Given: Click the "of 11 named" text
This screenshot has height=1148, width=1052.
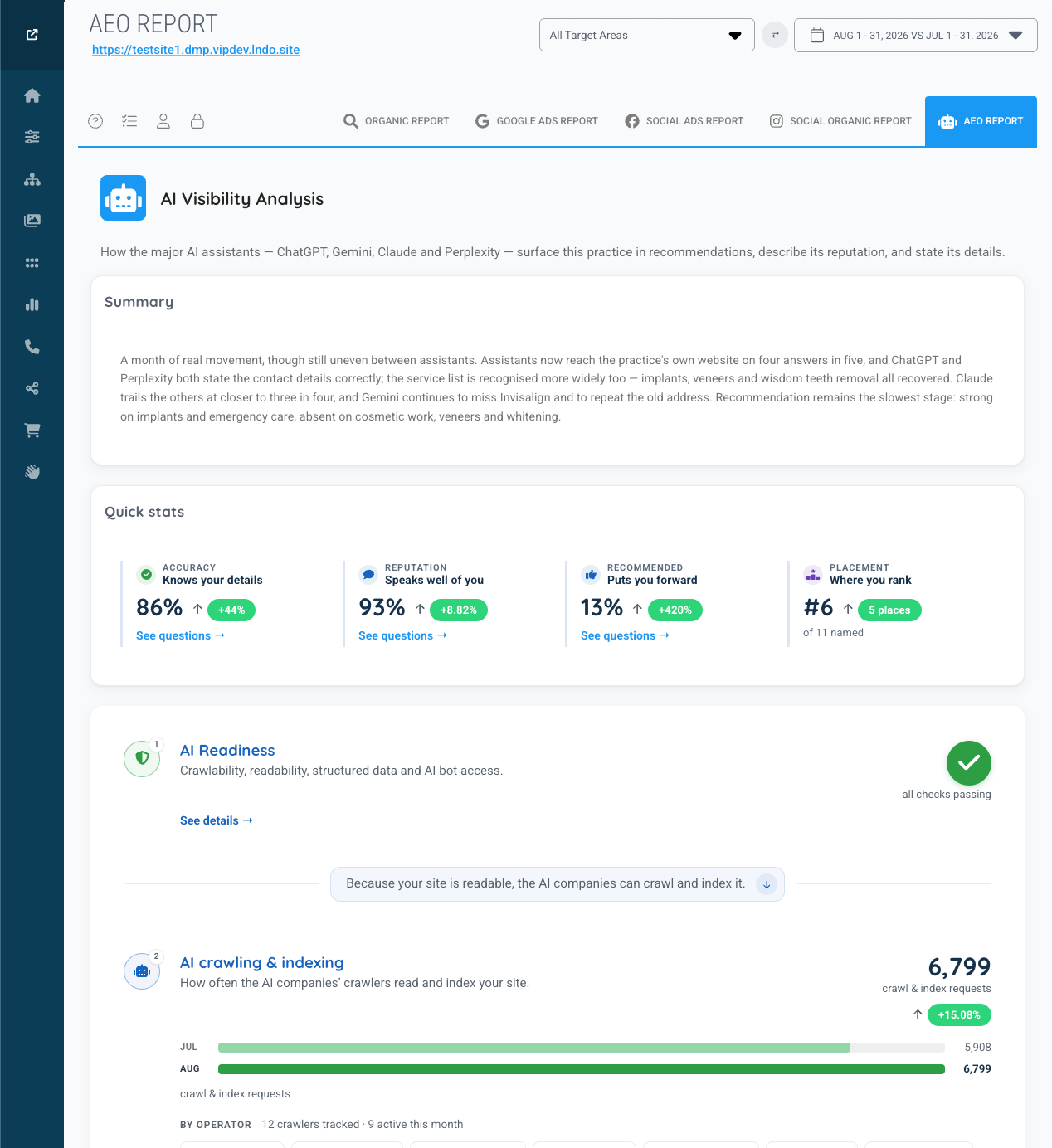Looking at the screenshot, I should tap(833, 632).
